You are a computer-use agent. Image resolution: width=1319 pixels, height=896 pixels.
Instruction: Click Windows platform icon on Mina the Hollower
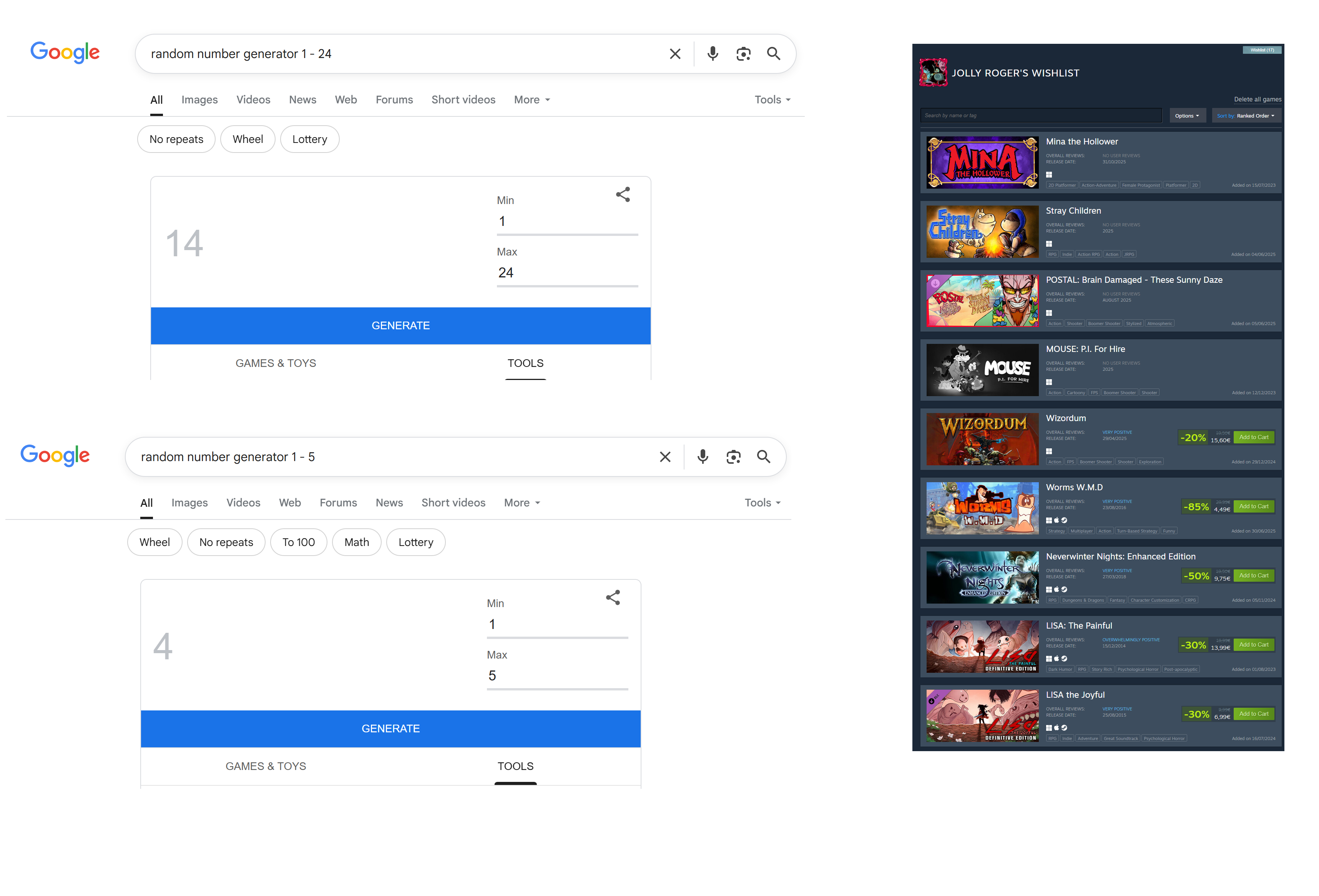pos(1049,175)
